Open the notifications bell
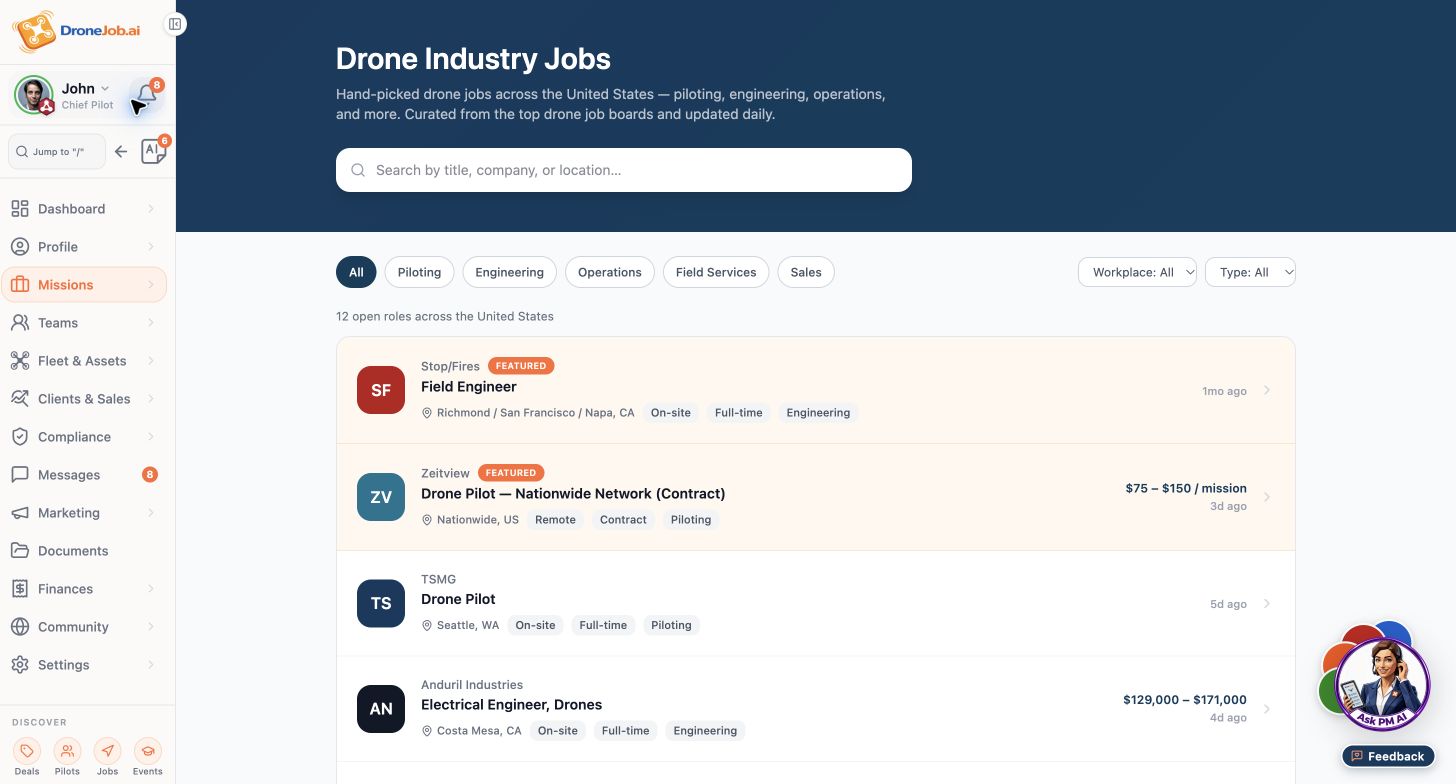Screen dimensions: 1456x784 (147, 96)
